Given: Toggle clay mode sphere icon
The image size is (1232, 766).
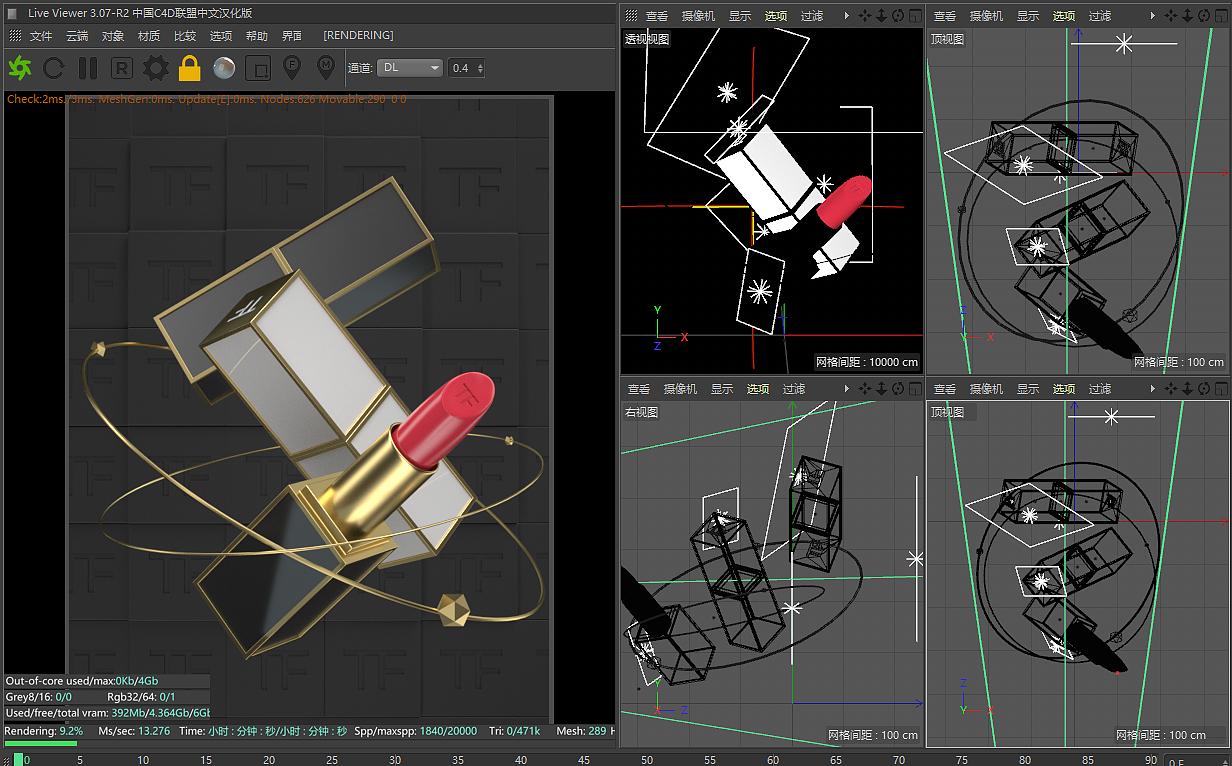Looking at the screenshot, I should coord(224,68).
